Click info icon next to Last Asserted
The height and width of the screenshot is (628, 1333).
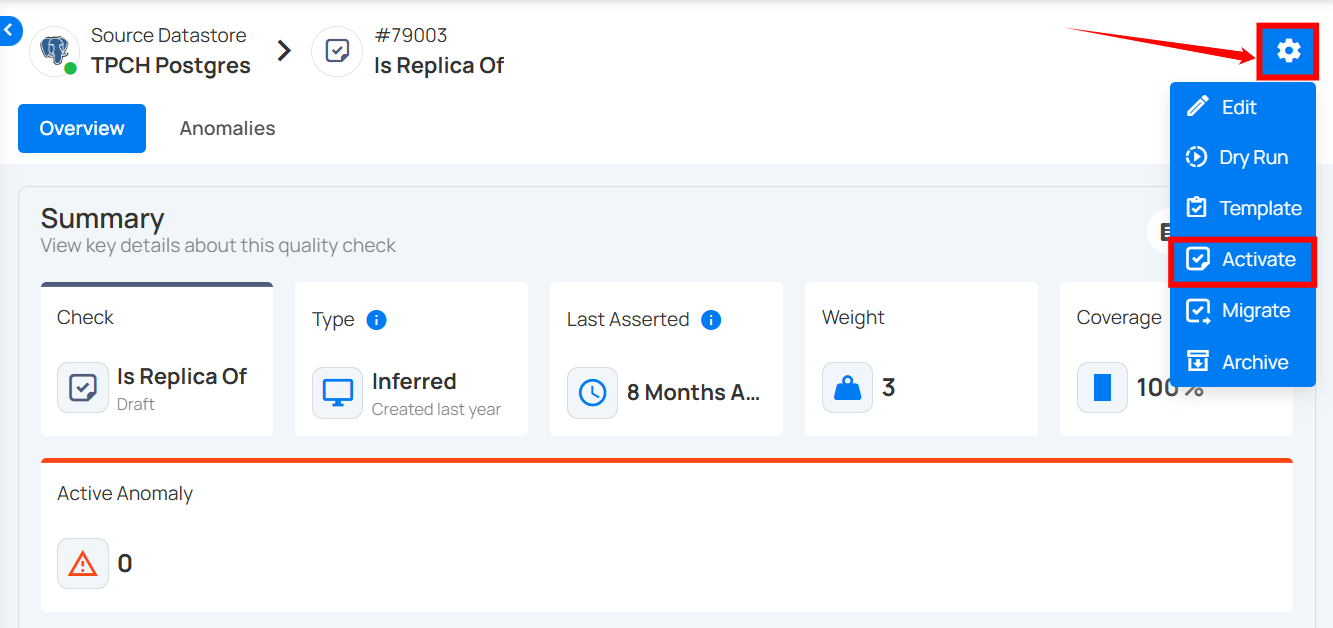tap(711, 320)
